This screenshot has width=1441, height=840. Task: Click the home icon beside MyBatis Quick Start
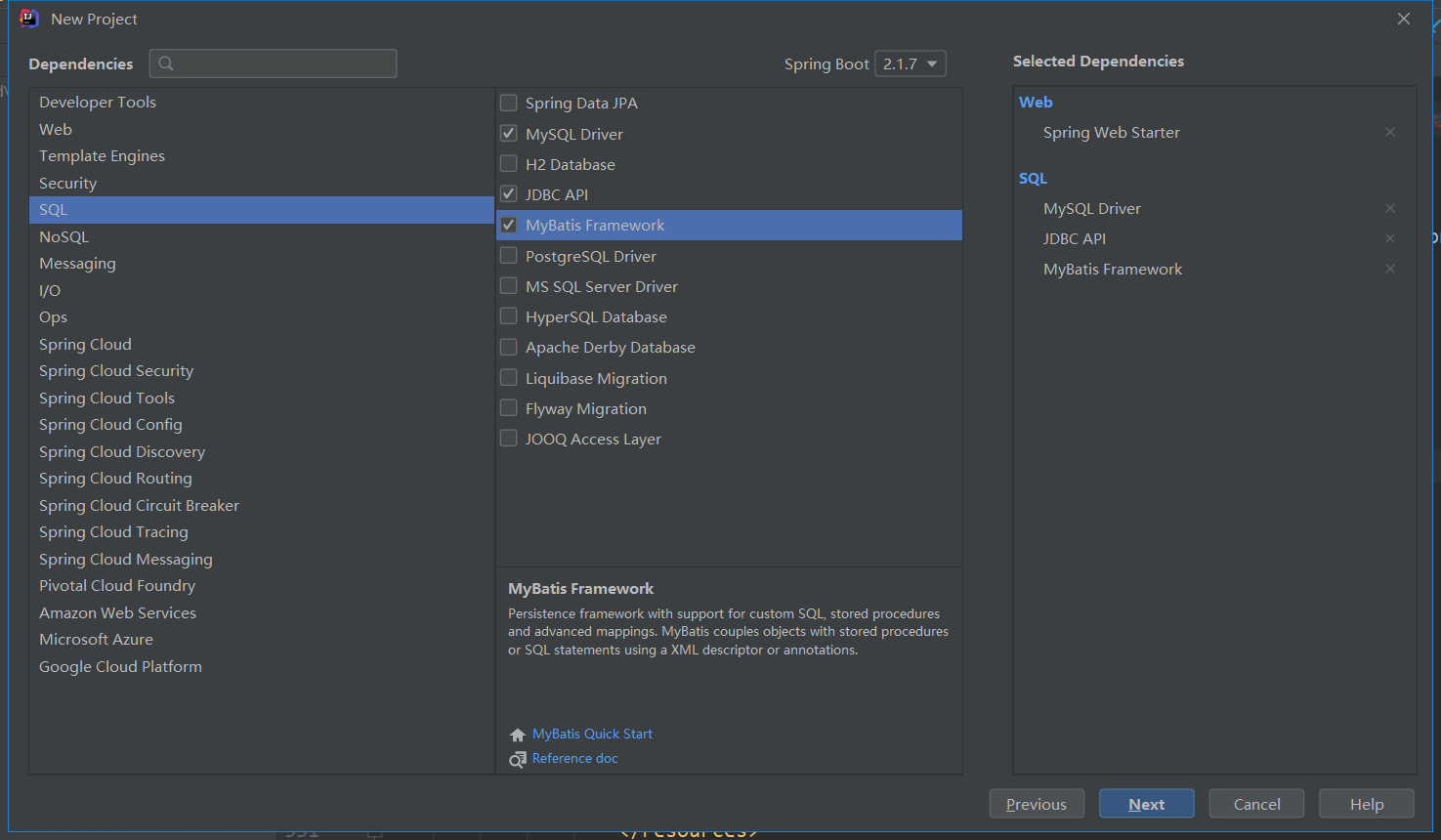518,735
